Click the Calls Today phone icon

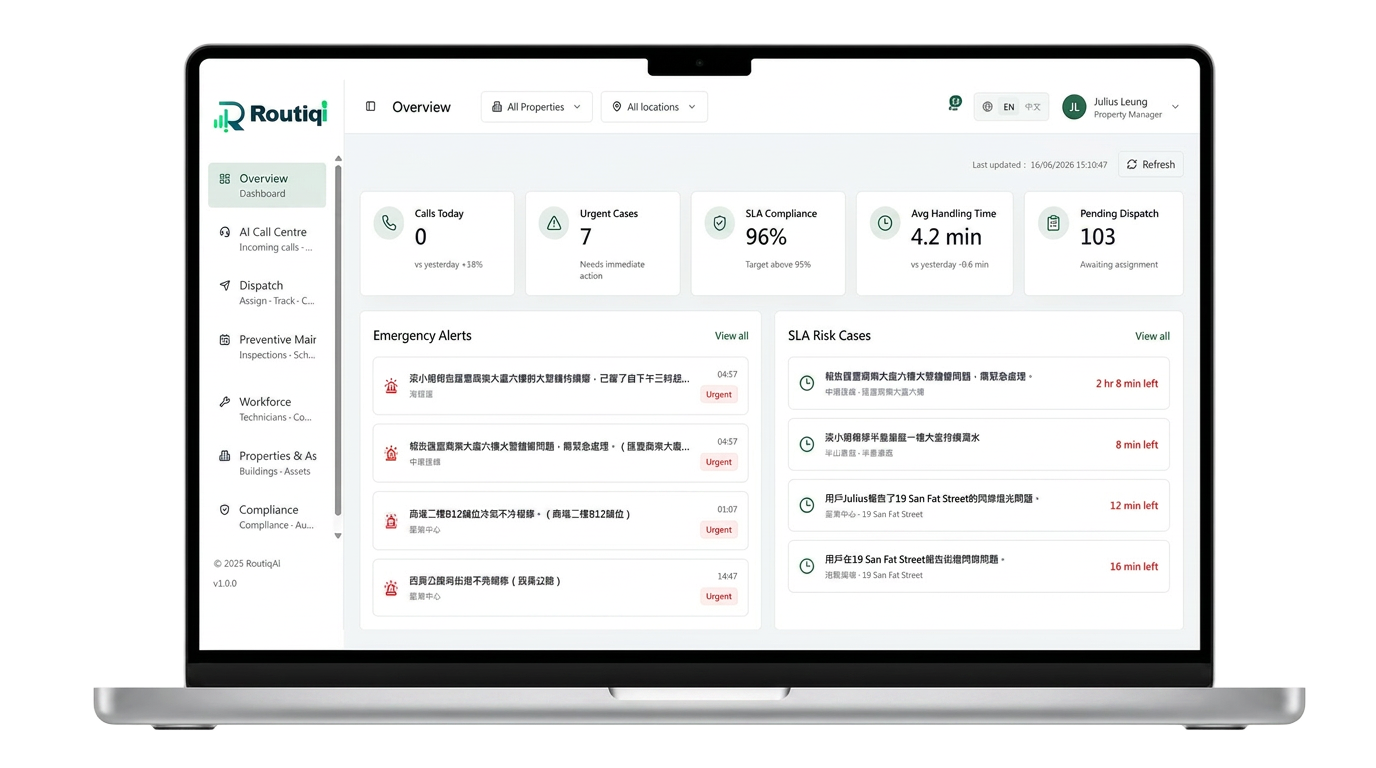pyautogui.click(x=389, y=223)
